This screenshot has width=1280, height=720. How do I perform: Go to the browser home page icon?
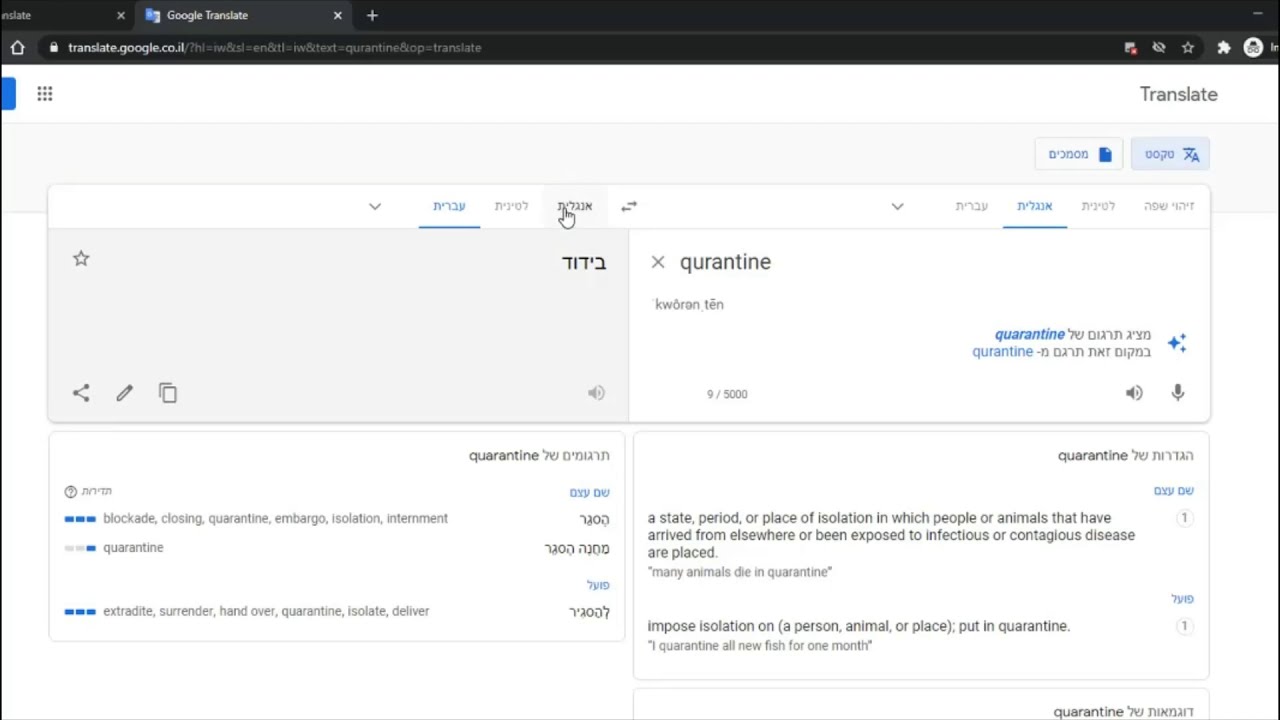click(x=17, y=47)
